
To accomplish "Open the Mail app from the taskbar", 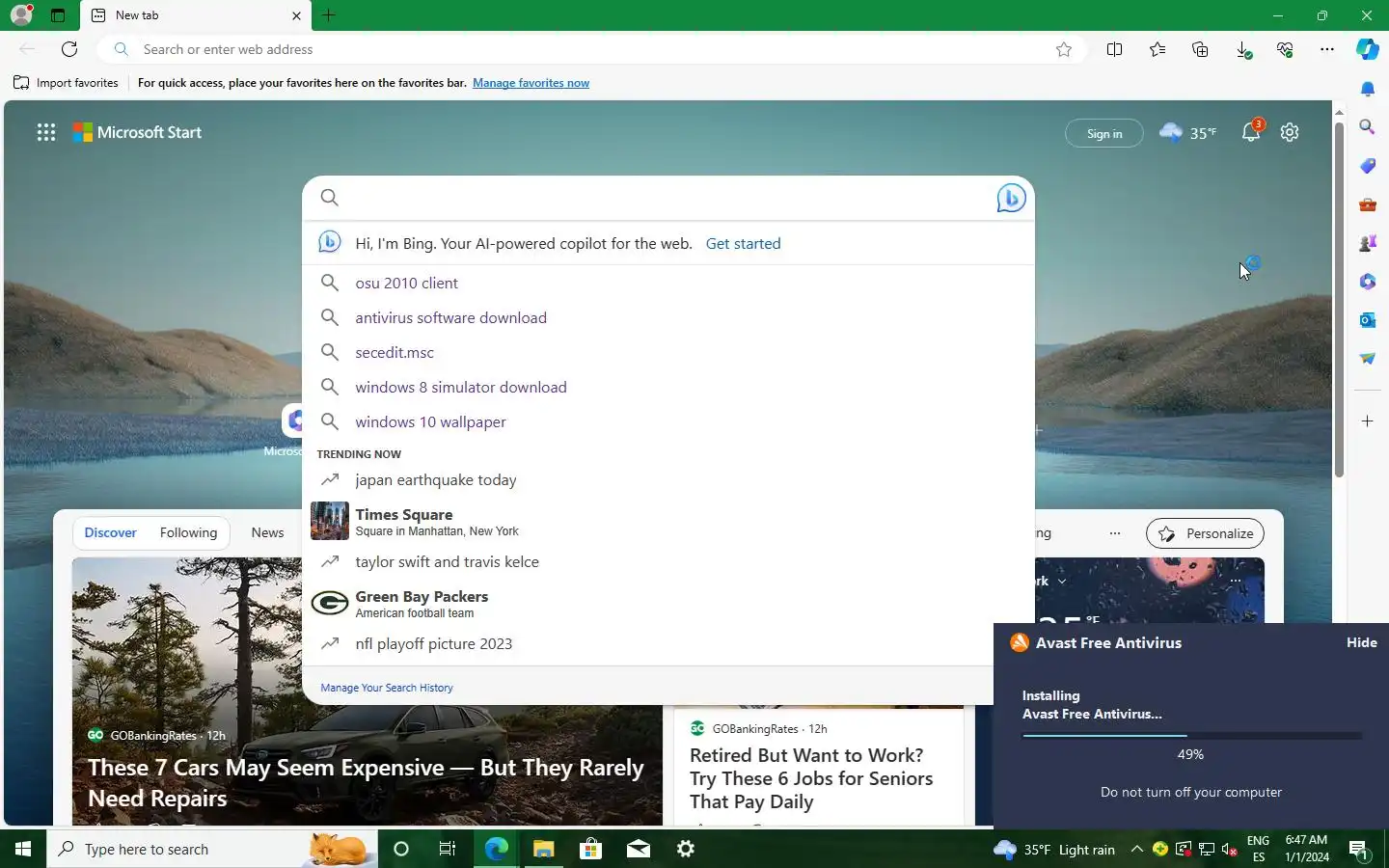I will (x=638, y=849).
